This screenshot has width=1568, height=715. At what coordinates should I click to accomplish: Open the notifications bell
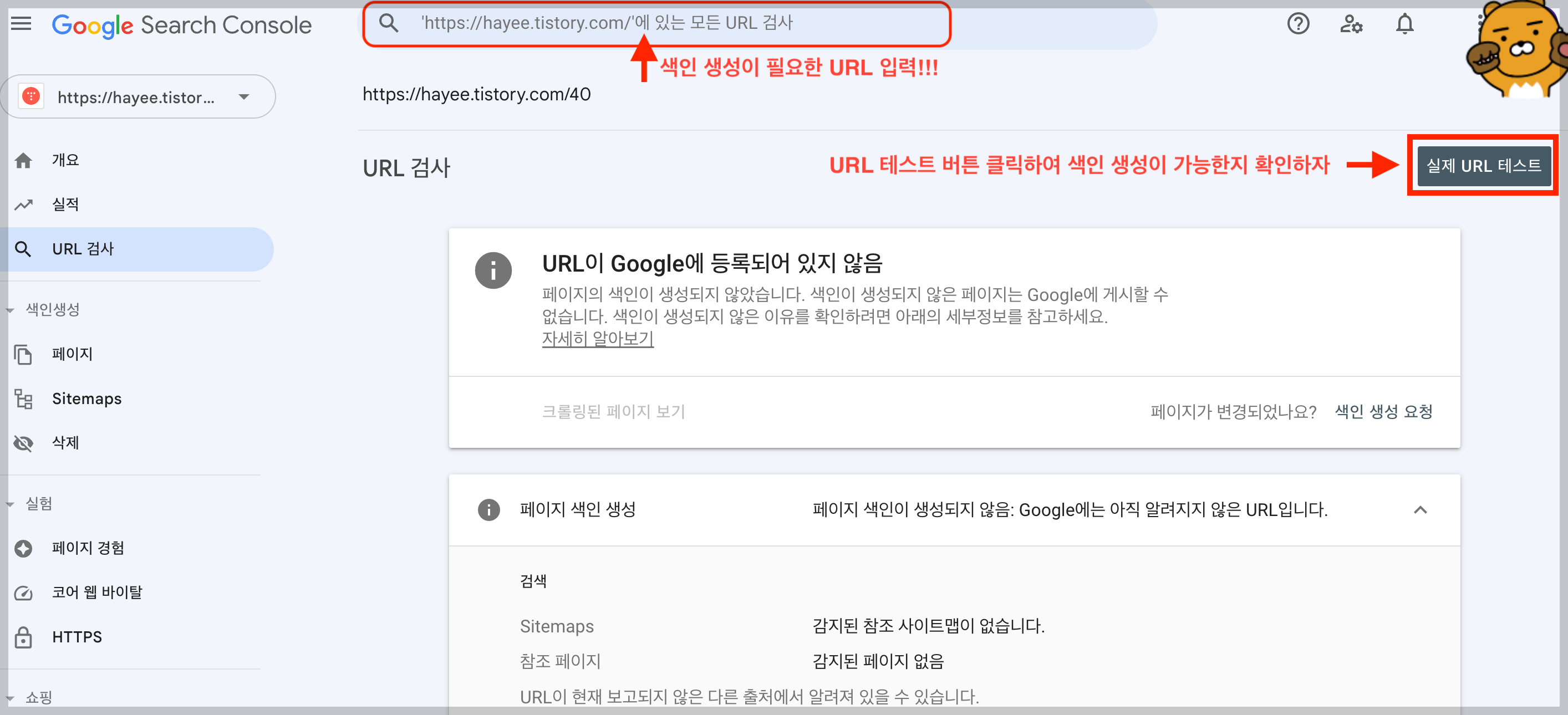click(x=1404, y=24)
